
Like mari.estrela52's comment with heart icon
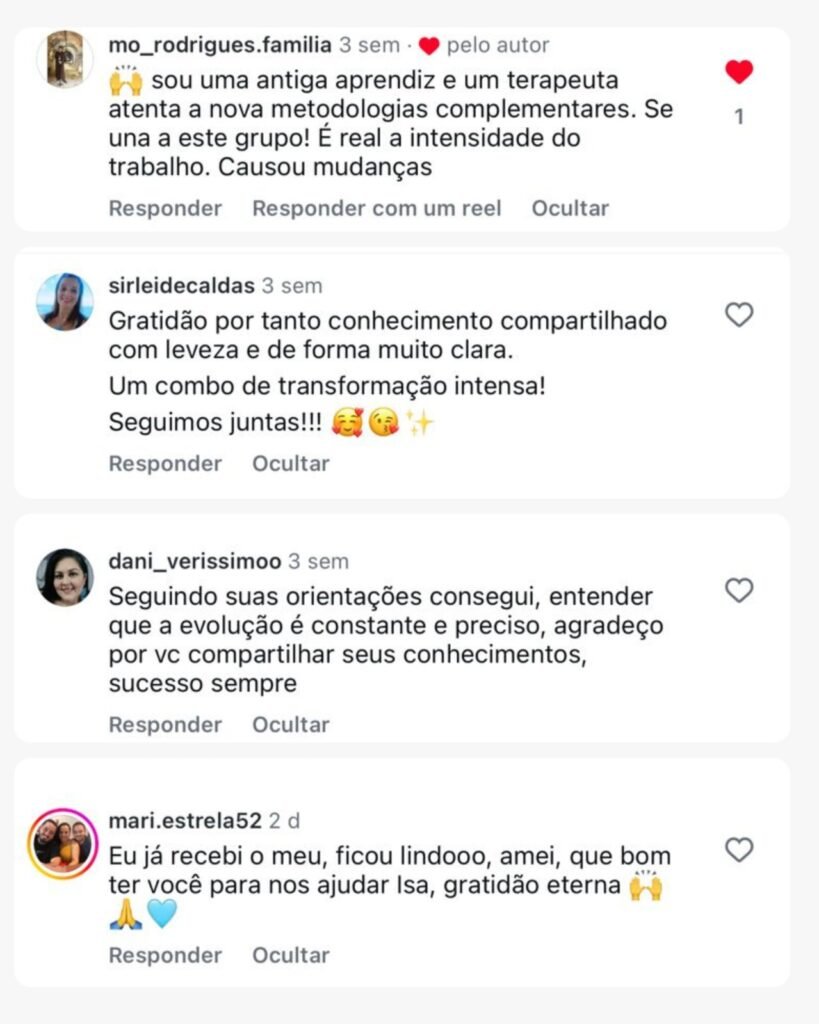(739, 851)
